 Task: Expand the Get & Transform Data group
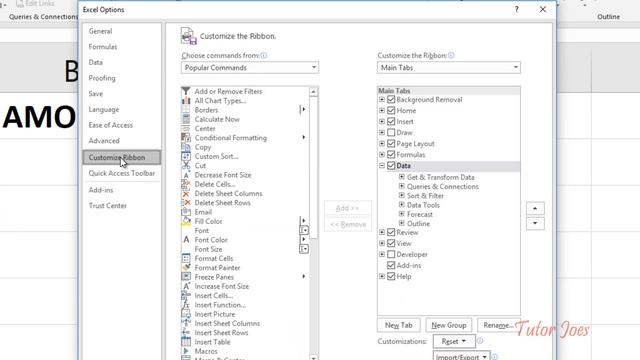click(402, 177)
